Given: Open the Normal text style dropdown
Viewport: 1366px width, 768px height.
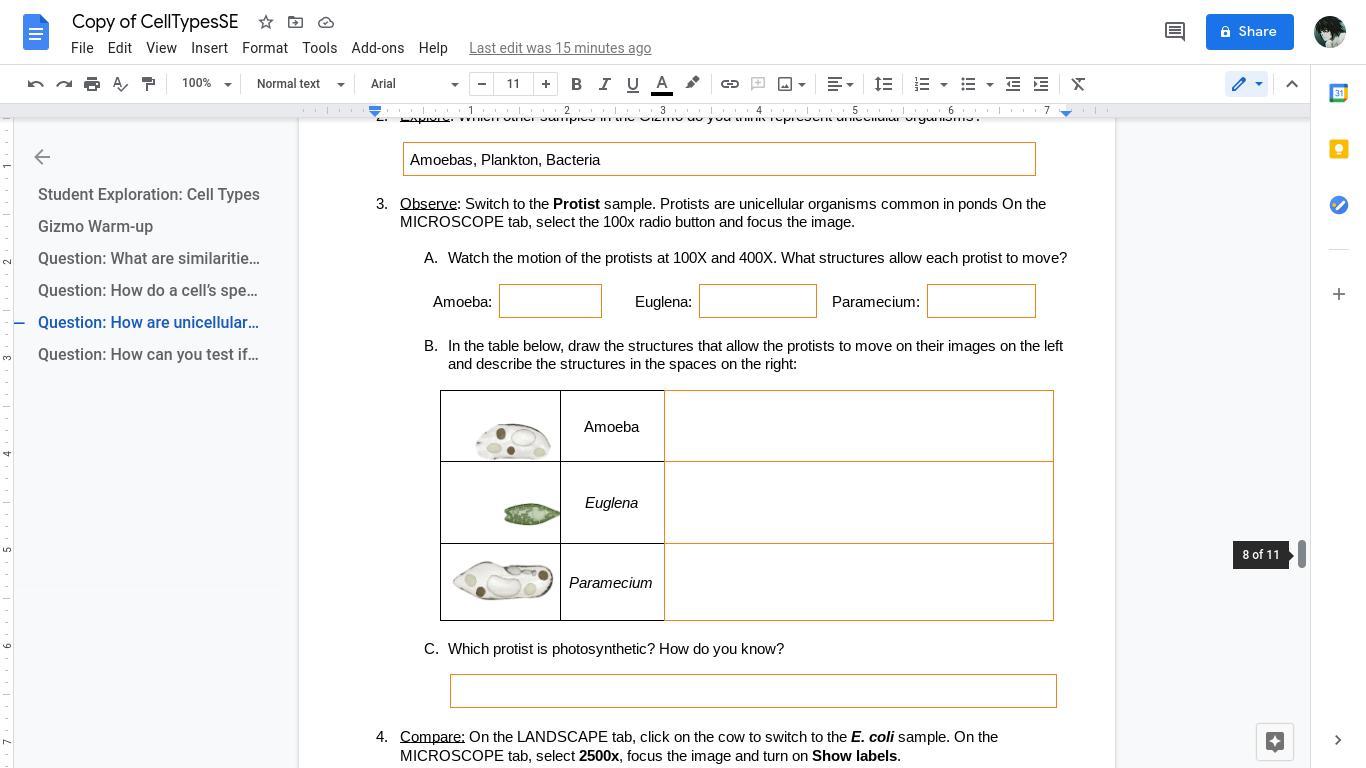Looking at the screenshot, I should click(300, 84).
